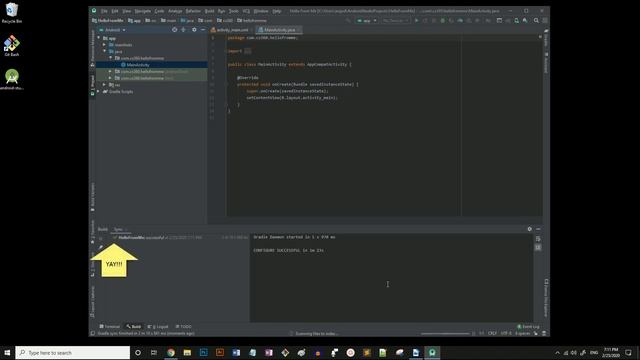Open the Terminal tool window
Image resolution: width=640 pixels, height=360 pixels.
[x=109, y=327]
